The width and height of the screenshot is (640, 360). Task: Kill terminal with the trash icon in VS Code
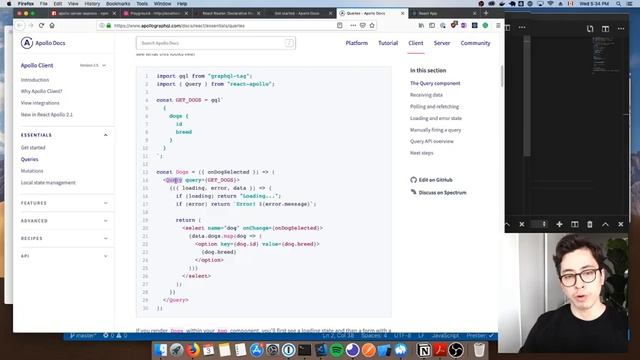(590, 224)
